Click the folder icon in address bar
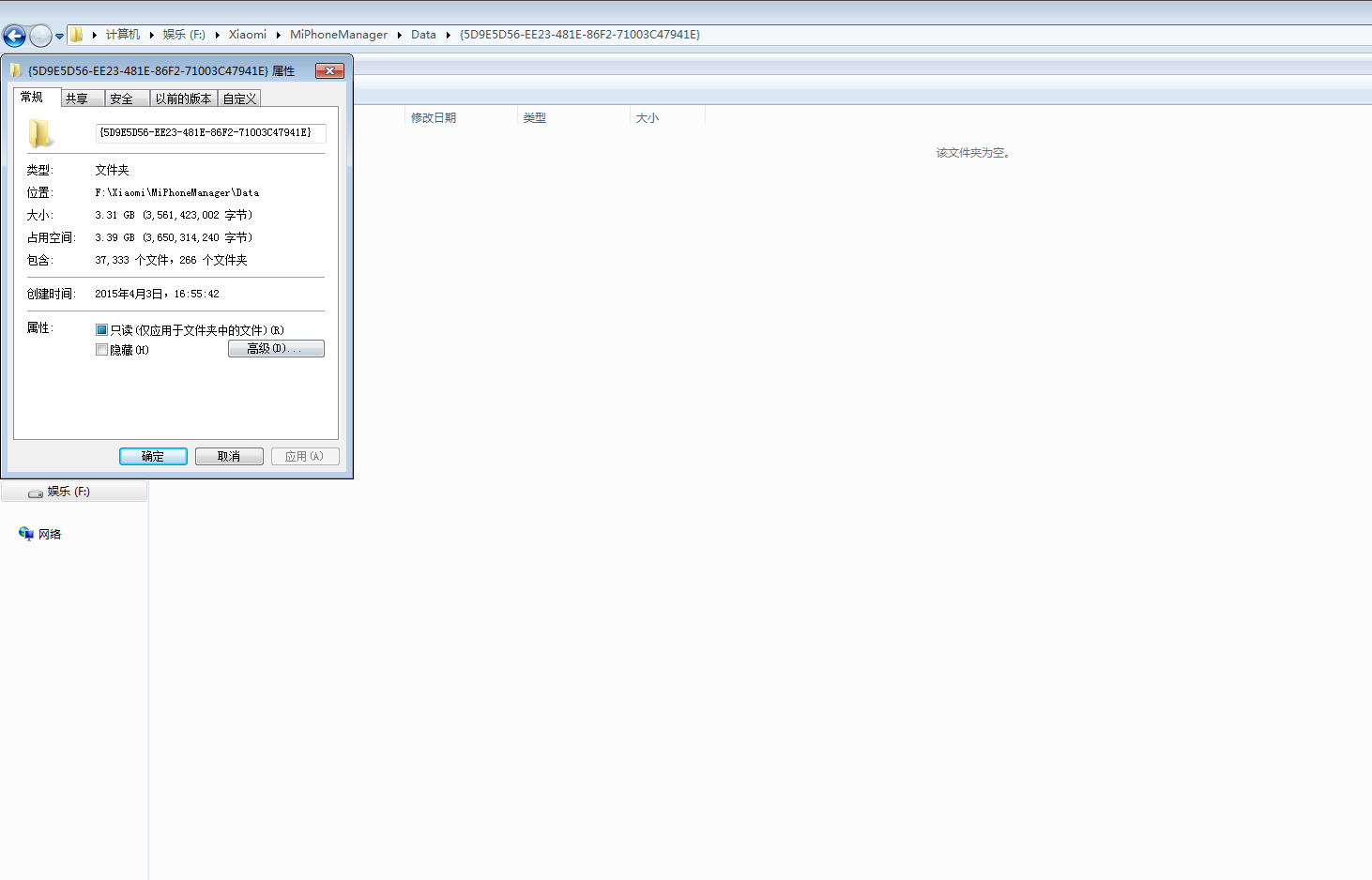This screenshot has height=880, width=1372. tap(77, 35)
